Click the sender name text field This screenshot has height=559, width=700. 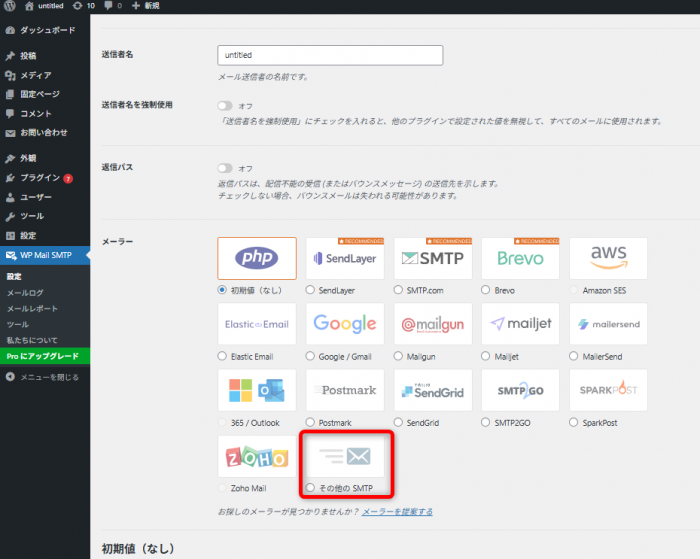[330, 56]
